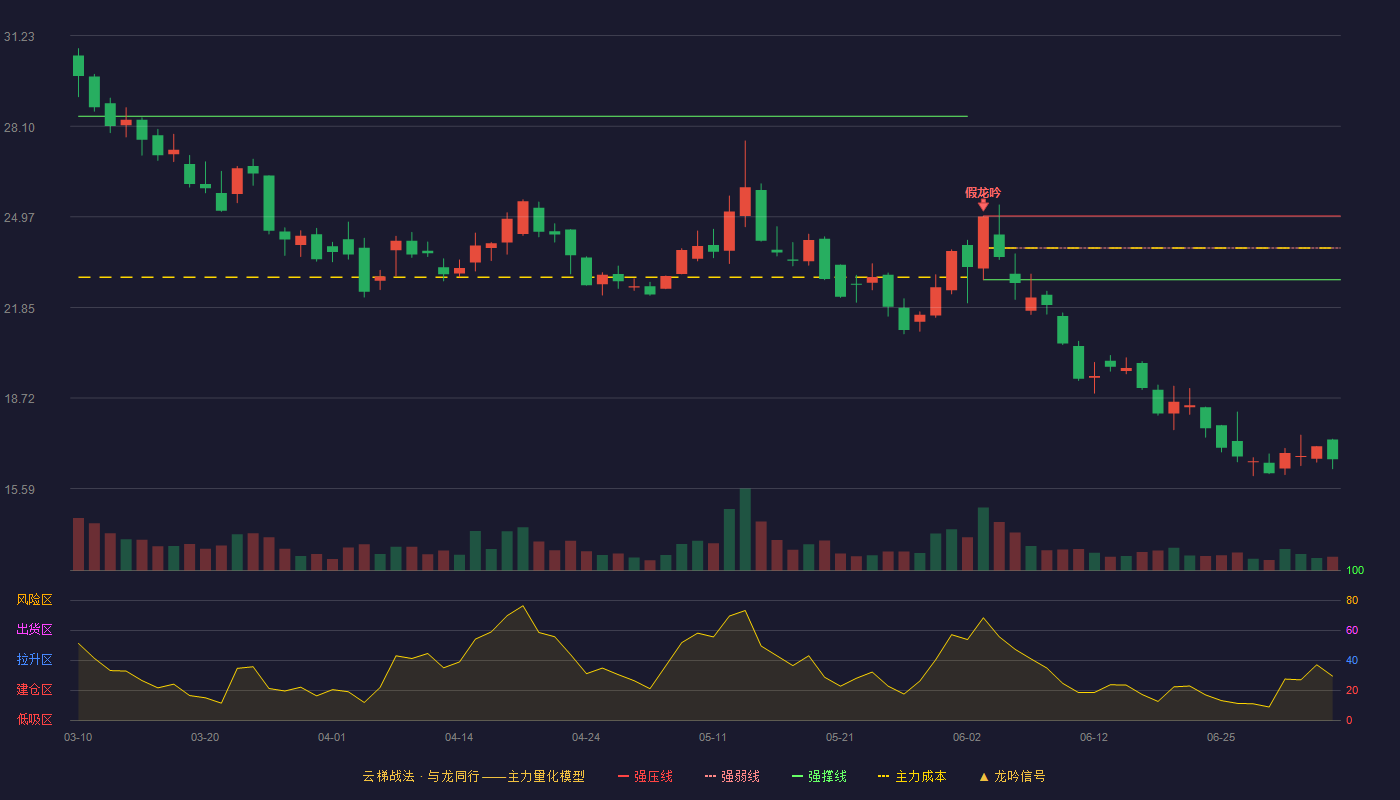Click the 04-14 date label
Viewport: 1400px width, 800px height.
pyautogui.click(x=459, y=737)
